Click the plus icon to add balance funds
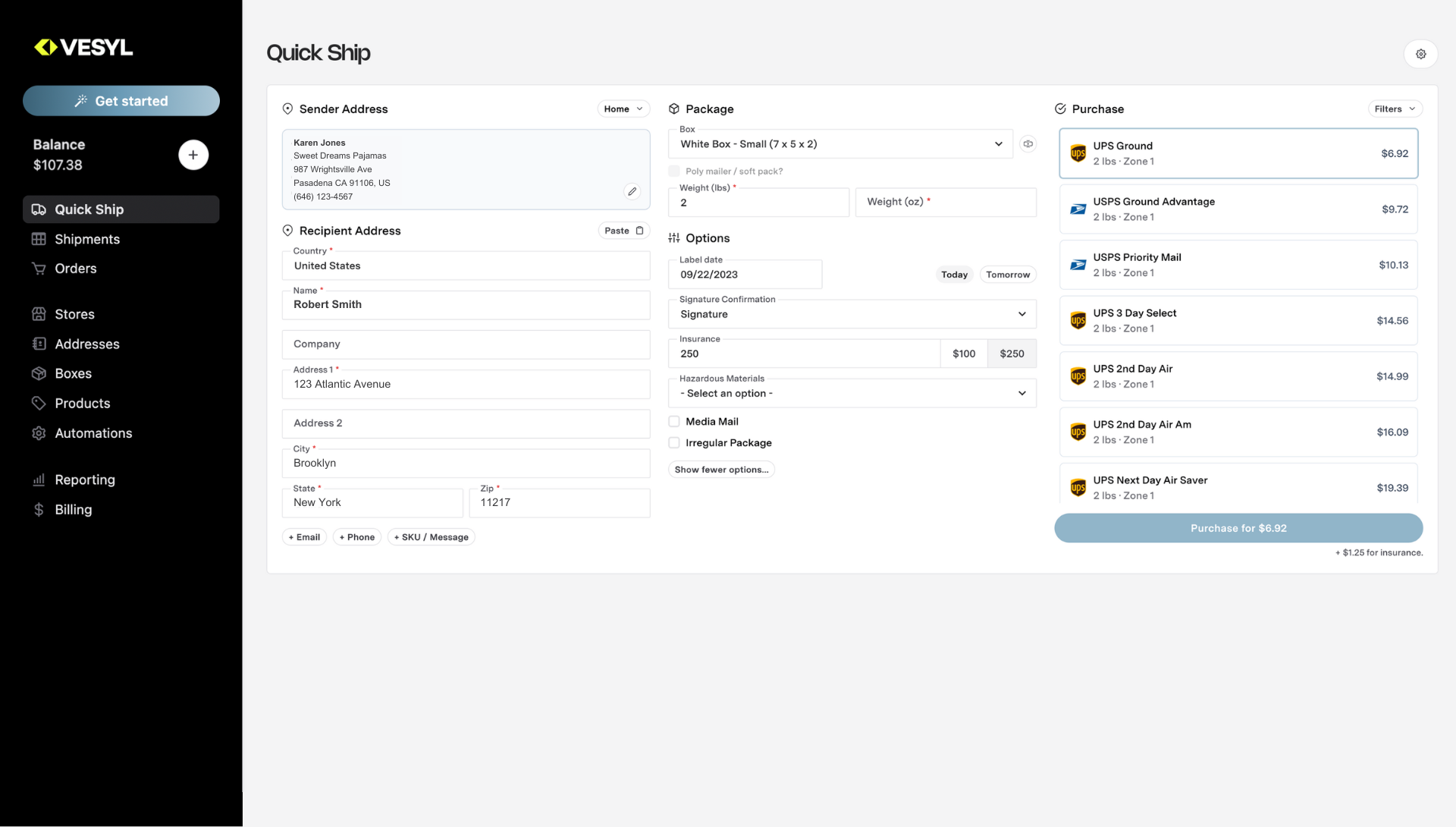 [193, 155]
